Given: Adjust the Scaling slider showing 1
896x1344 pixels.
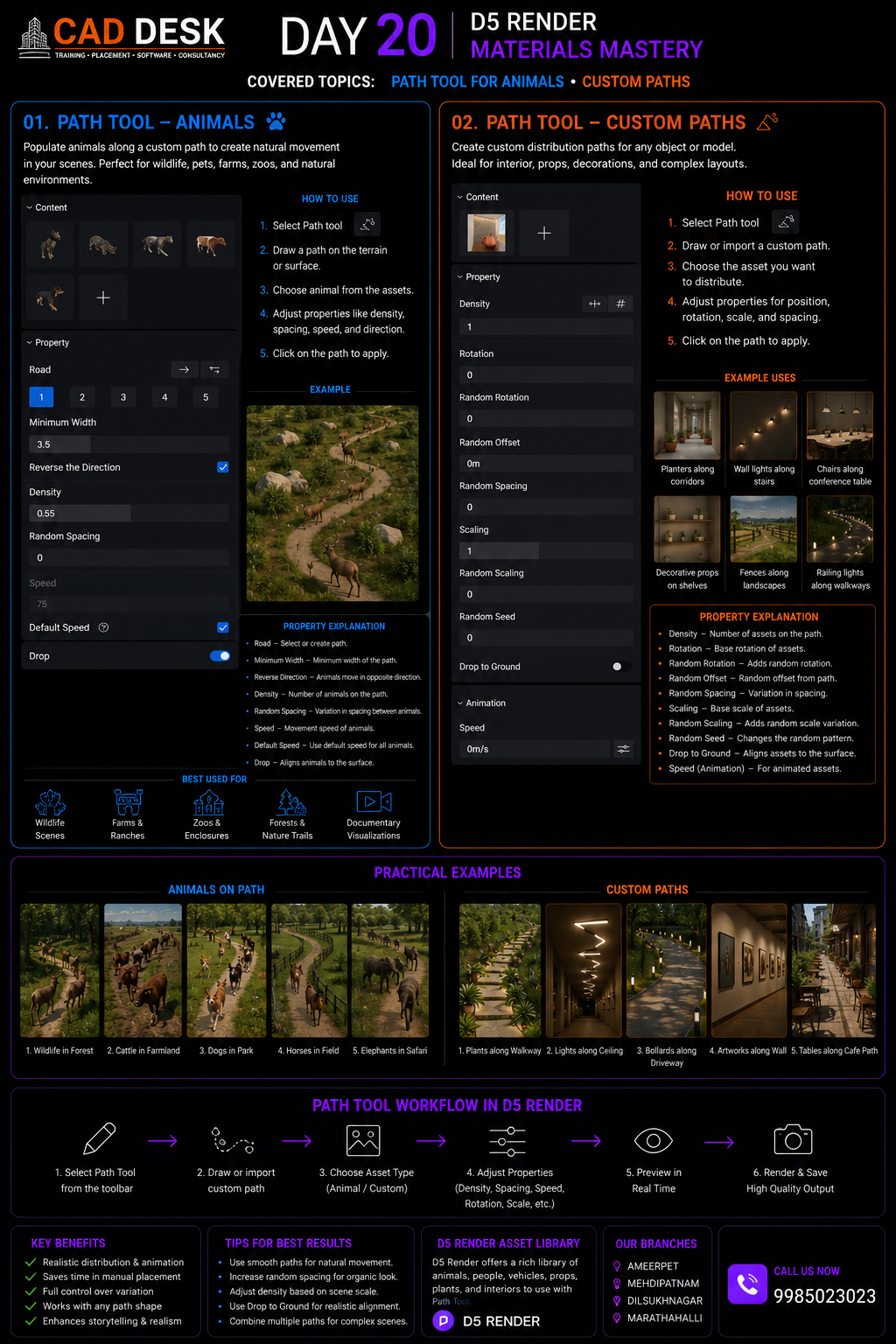Looking at the screenshot, I should tap(546, 551).
